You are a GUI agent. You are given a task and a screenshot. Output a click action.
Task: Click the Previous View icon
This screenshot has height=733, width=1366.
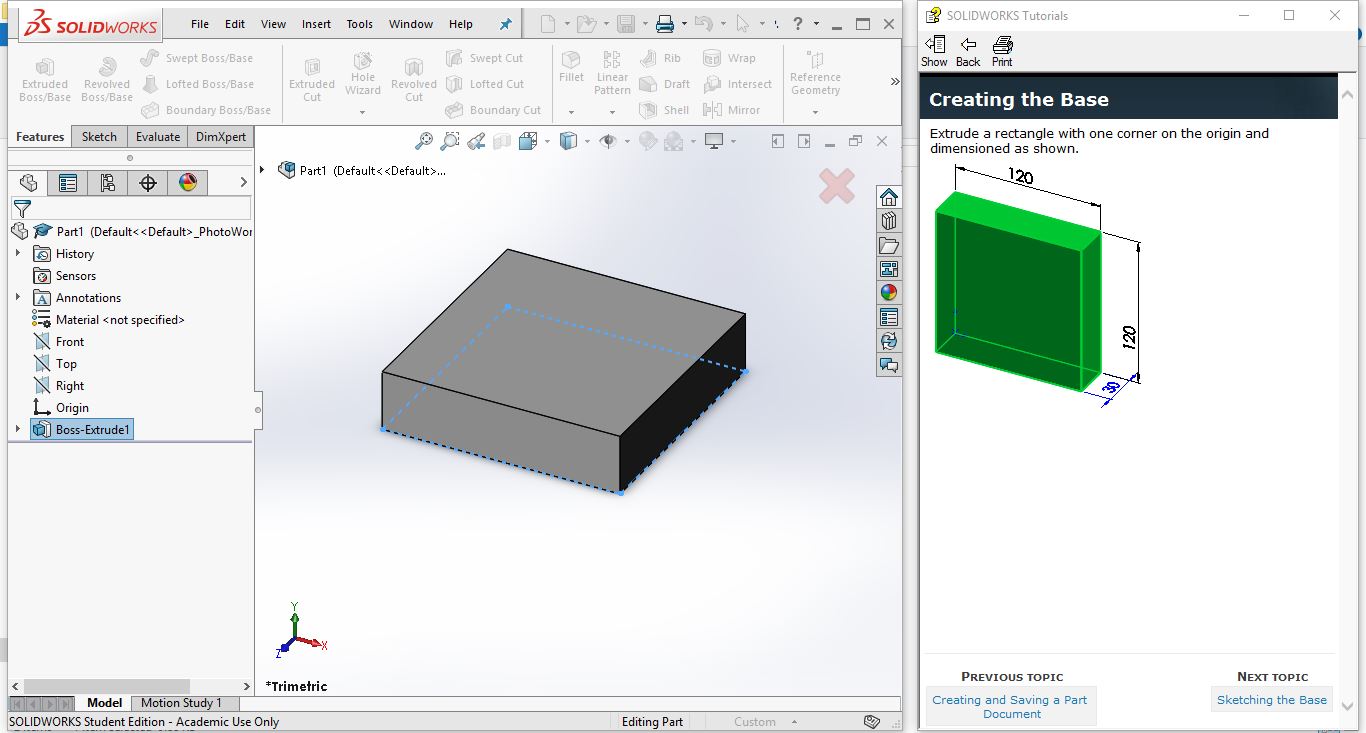477,141
